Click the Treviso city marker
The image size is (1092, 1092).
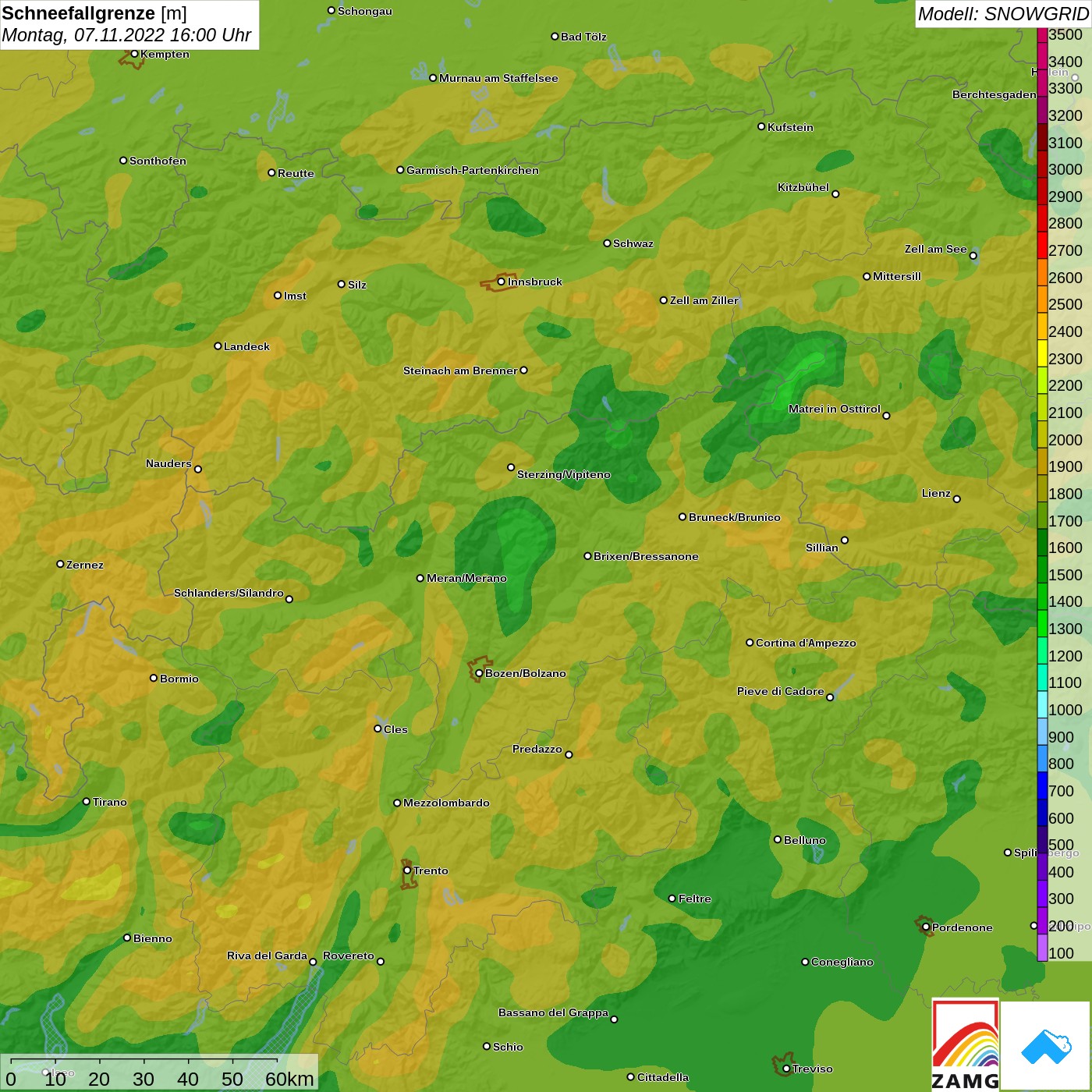tap(786, 1069)
